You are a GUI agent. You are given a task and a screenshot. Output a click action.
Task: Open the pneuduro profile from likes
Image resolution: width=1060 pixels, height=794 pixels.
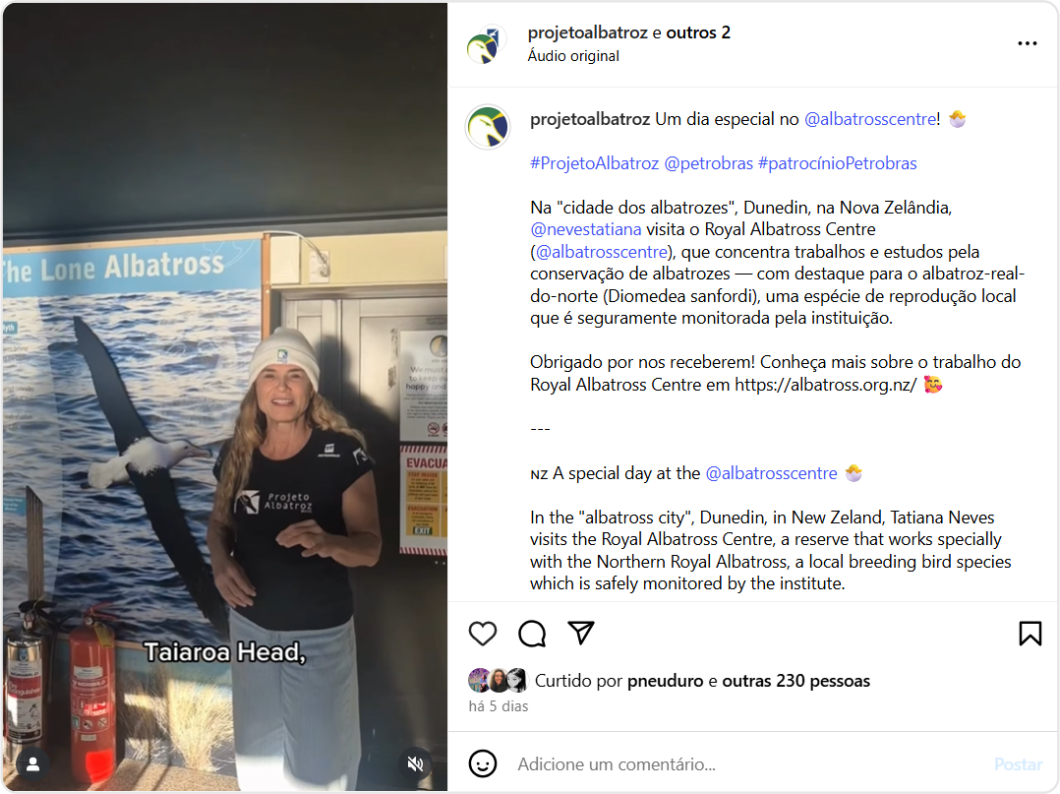(x=665, y=680)
